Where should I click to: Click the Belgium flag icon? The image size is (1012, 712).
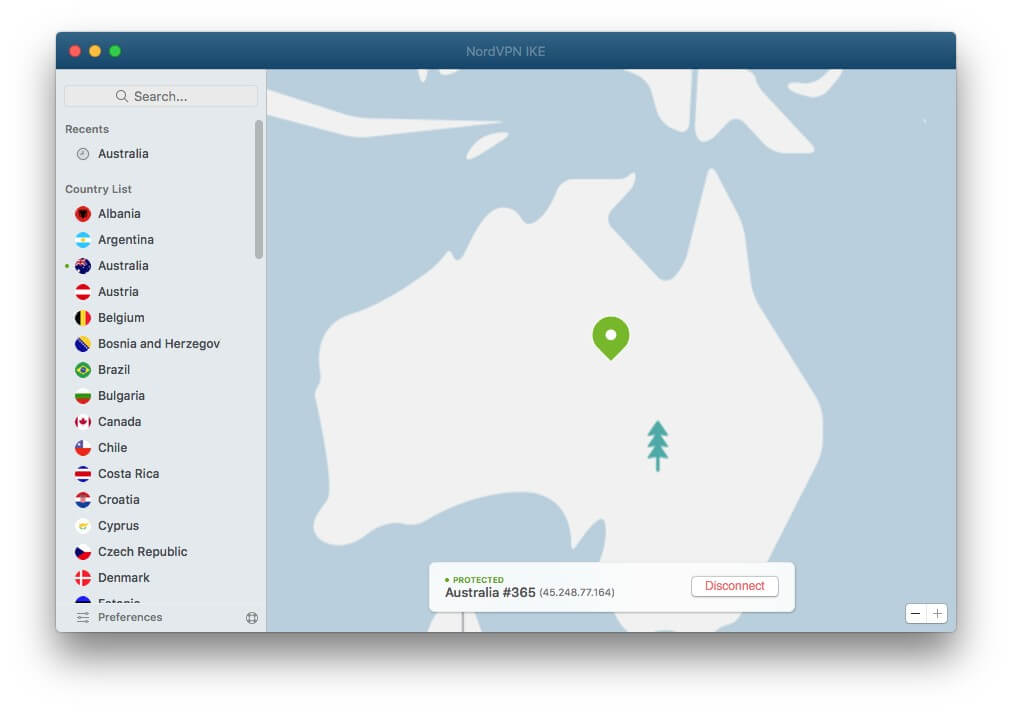[83, 318]
